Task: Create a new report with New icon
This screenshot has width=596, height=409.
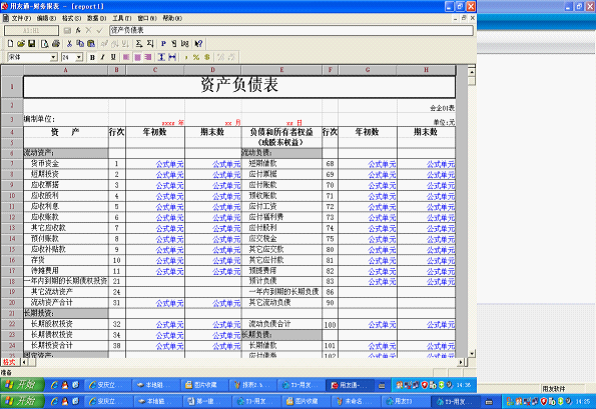Action: tap(11, 44)
